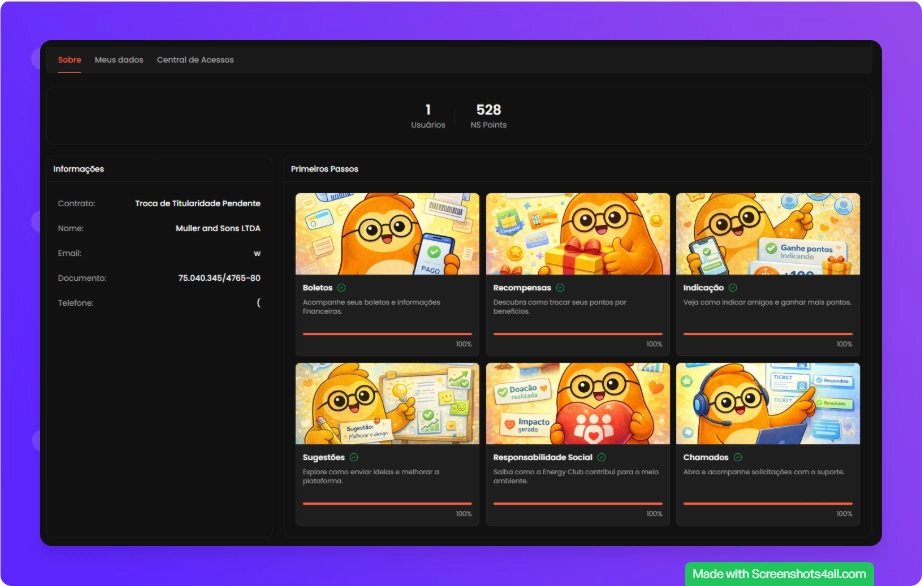Screen dimensions: 922x586
Task: Open the Sugestões card illustration
Action: (x=387, y=403)
